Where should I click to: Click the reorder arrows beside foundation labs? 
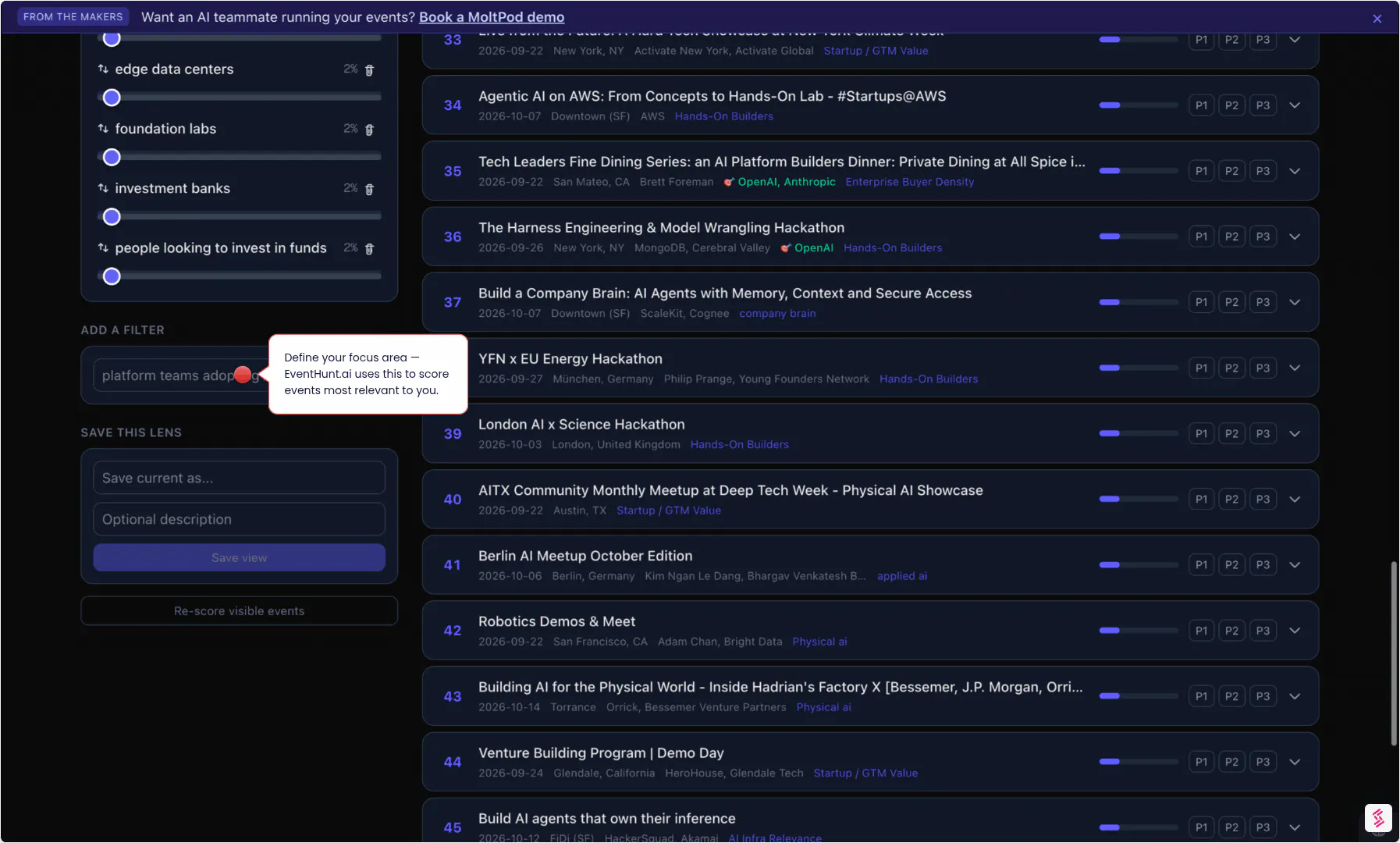tap(103, 128)
